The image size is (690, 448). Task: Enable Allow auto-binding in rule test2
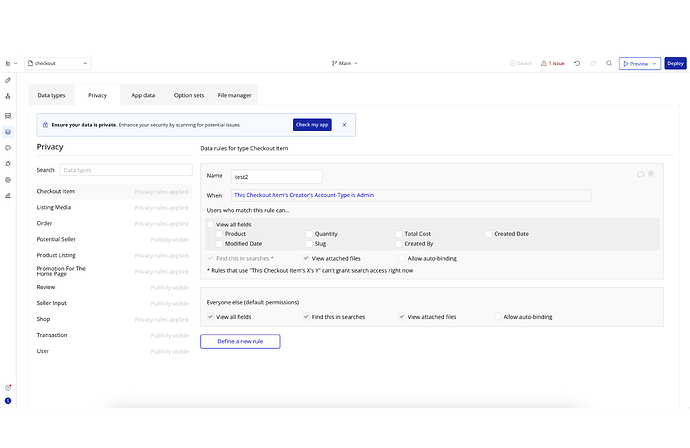click(402, 258)
